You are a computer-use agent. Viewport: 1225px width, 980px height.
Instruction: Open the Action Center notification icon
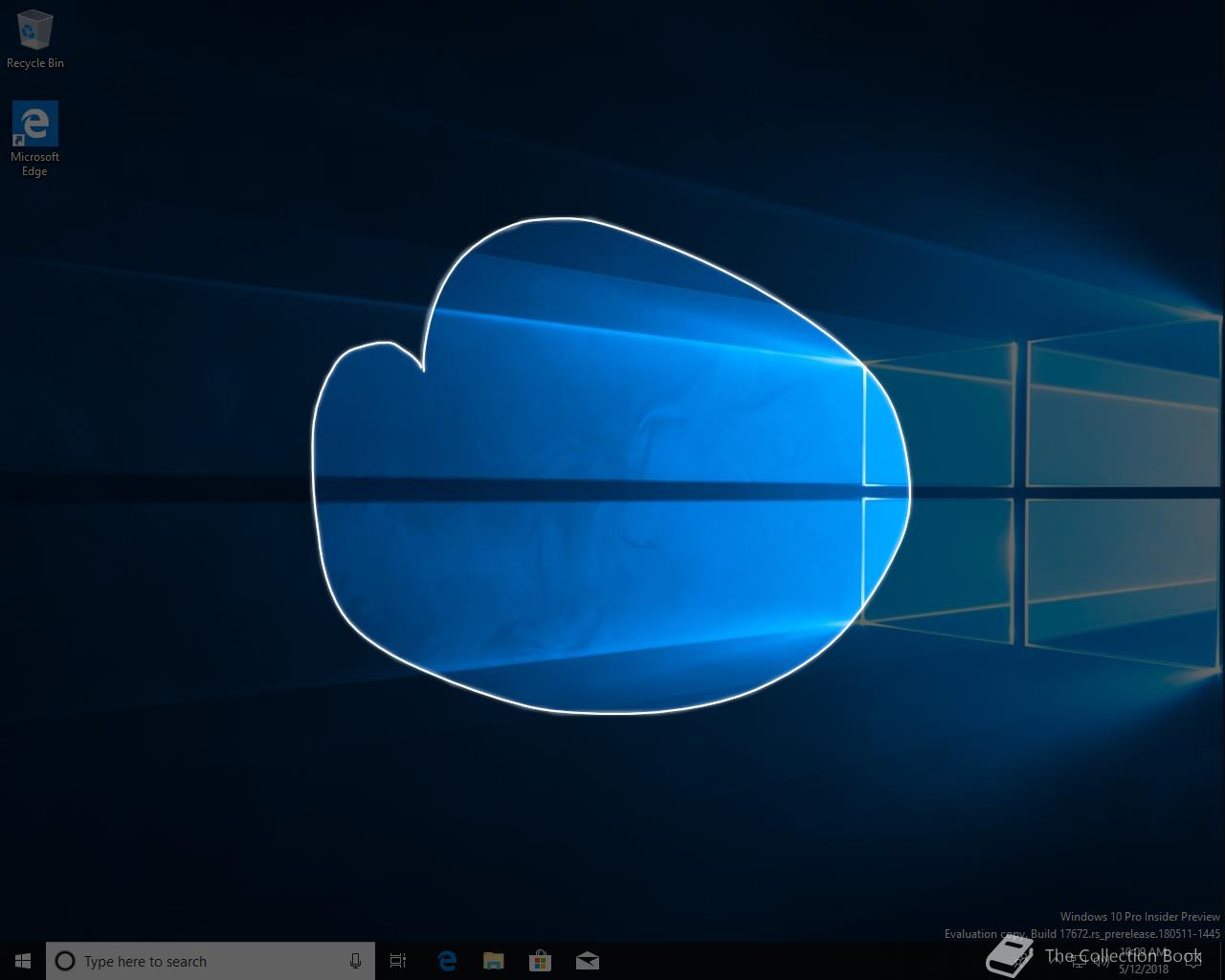pos(1193,961)
